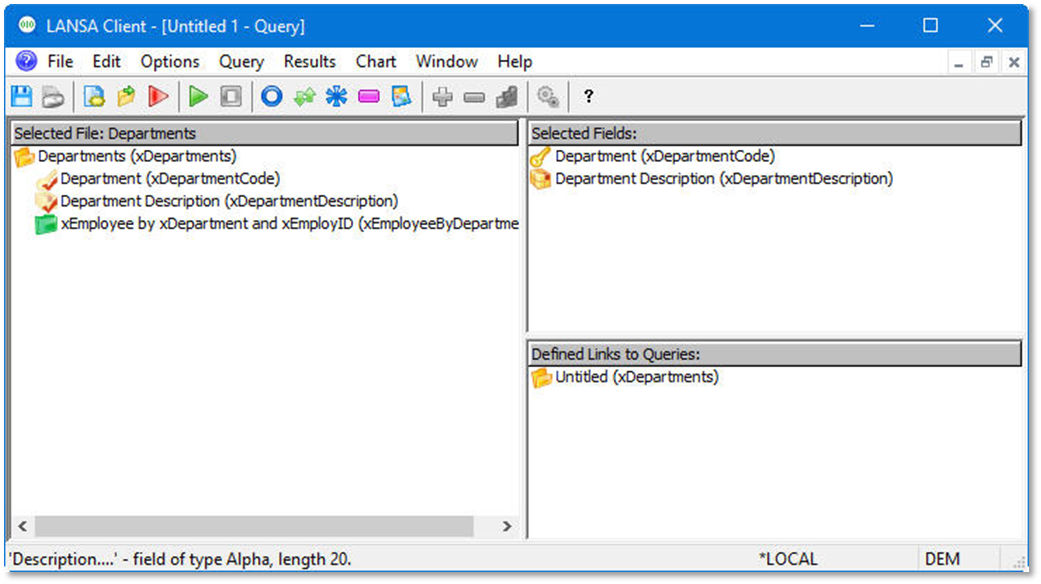Click the key icon beside Department selected field
The height and width of the screenshot is (584, 1041).
tap(540, 157)
